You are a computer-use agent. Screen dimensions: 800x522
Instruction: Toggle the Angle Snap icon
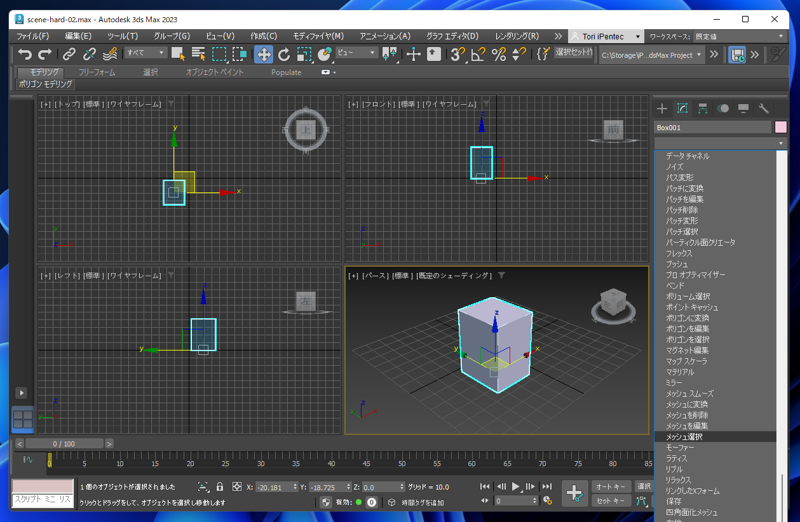478,54
